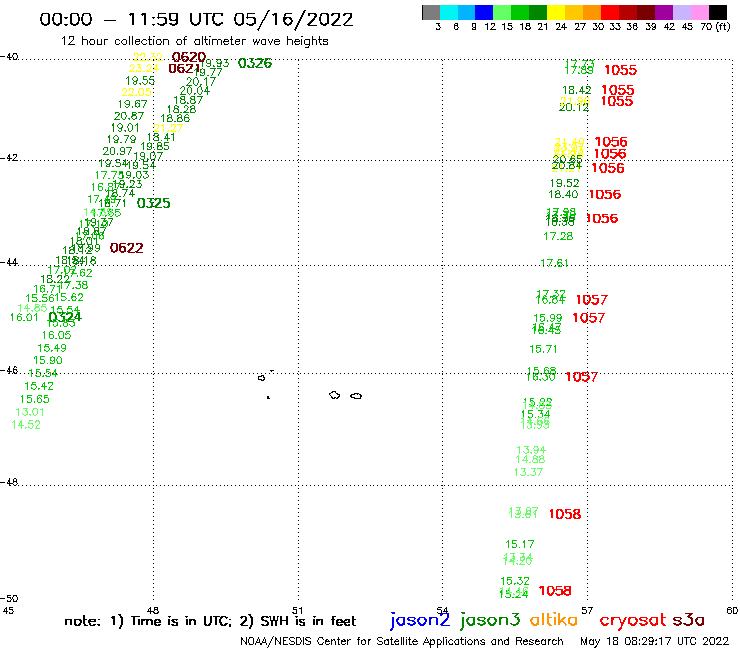Click the '0325' jason3 time label
The image size is (740, 650).
tap(153, 203)
